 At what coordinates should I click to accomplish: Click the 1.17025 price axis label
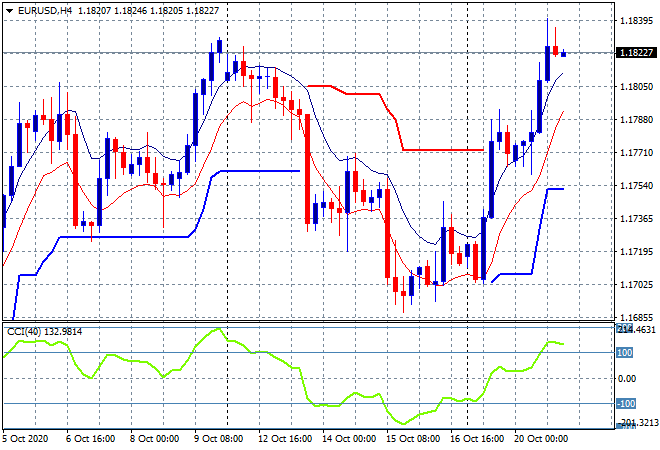[637, 285]
